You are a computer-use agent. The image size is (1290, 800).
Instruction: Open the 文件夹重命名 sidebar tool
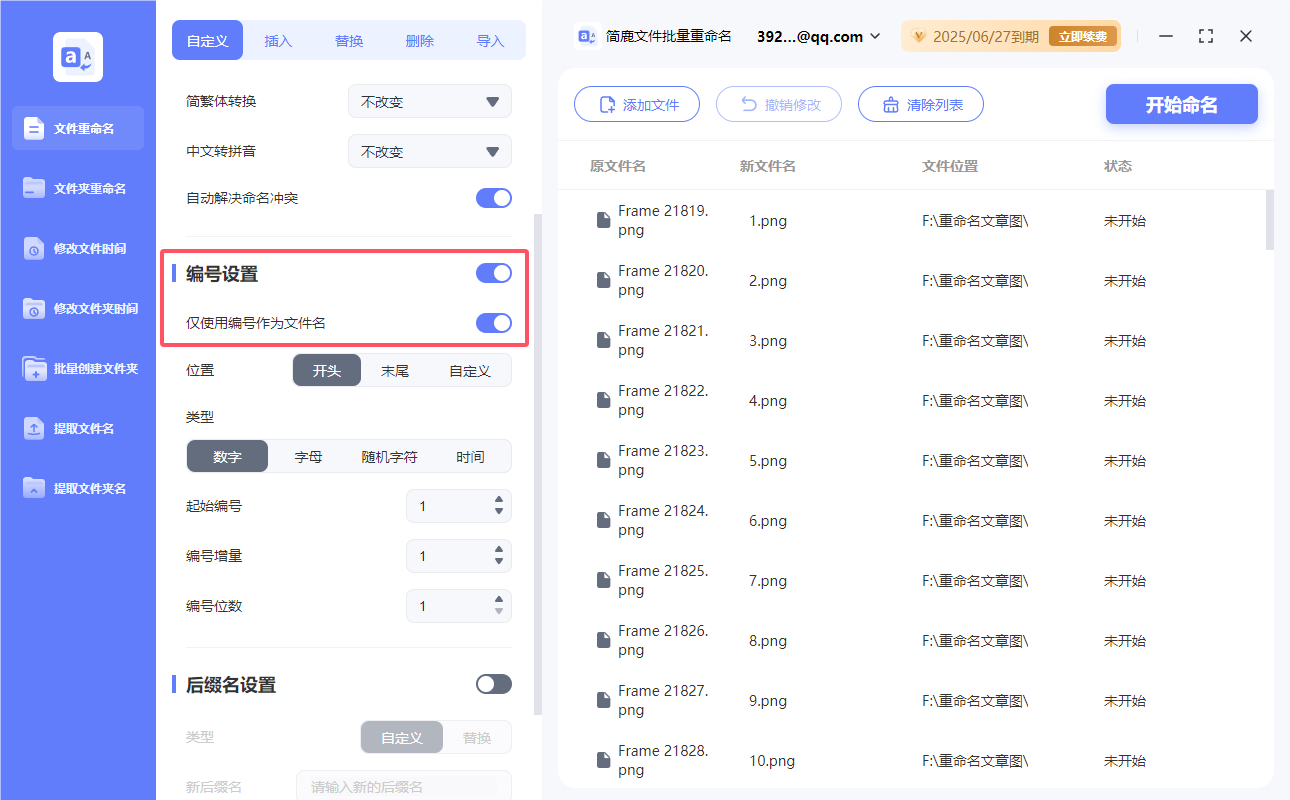pos(77,188)
